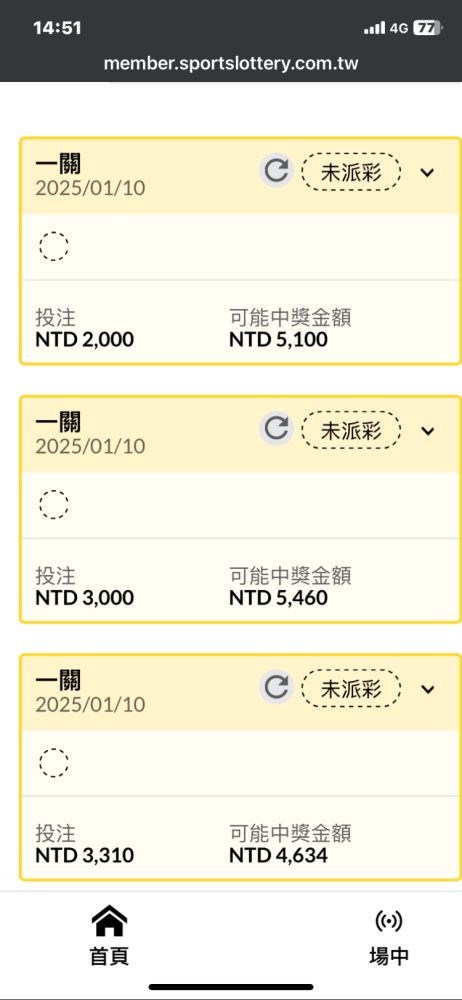This screenshot has height=1000, width=462.
Task: Tap the cellular signal bars icon
Action: [x=374, y=28]
